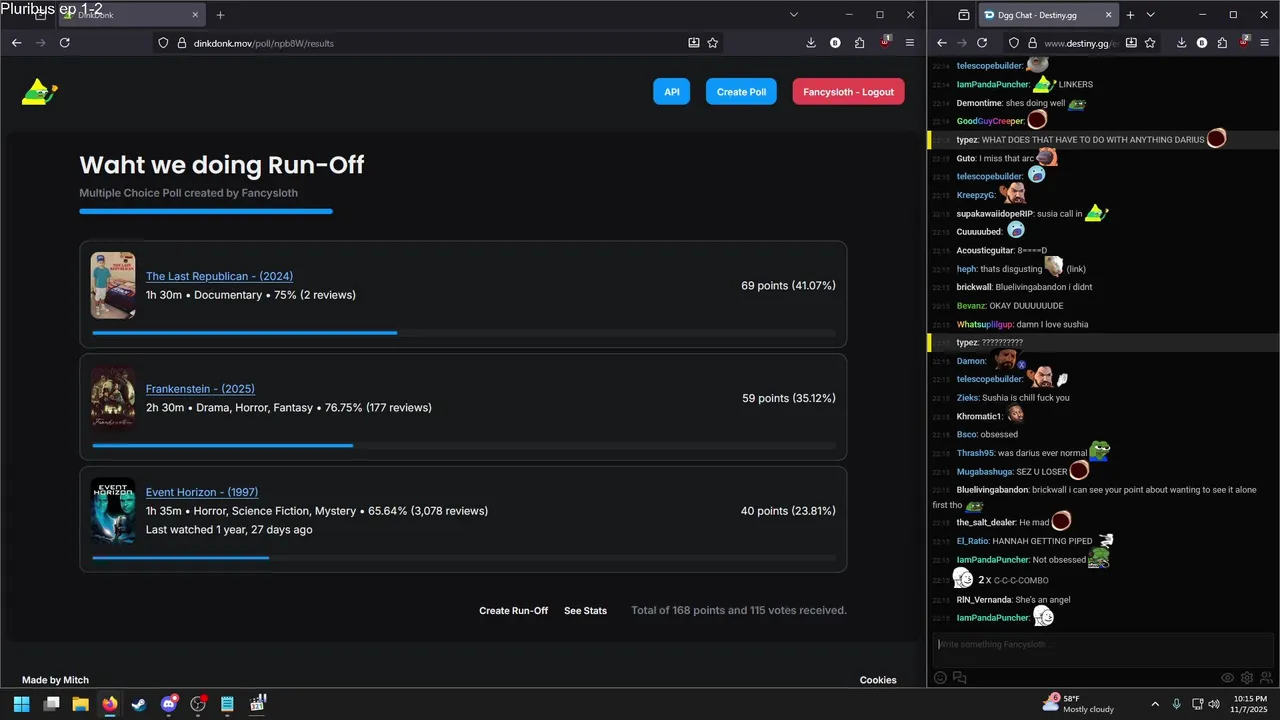Open the Event Horizon - (1997) link

pos(202,492)
